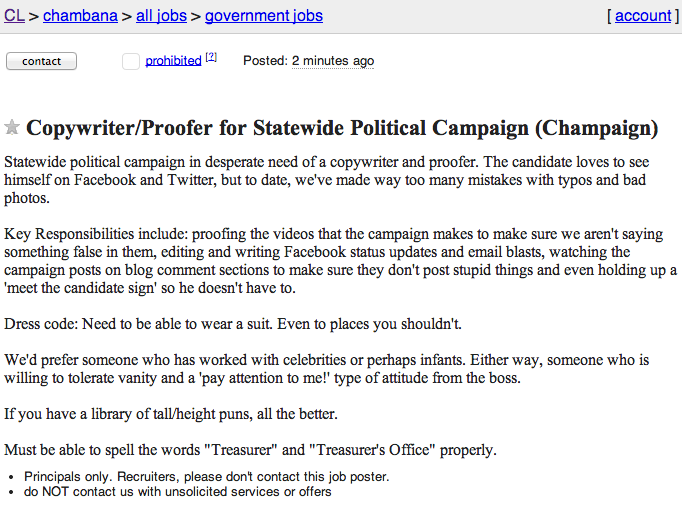Click the Key Responsibilities paragraph
The image size is (682, 518).
pyautogui.click(x=341, y=261)
